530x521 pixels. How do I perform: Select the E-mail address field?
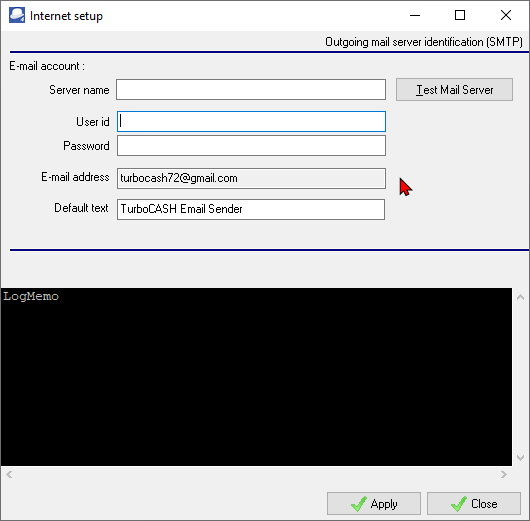(x=251, y=178)
